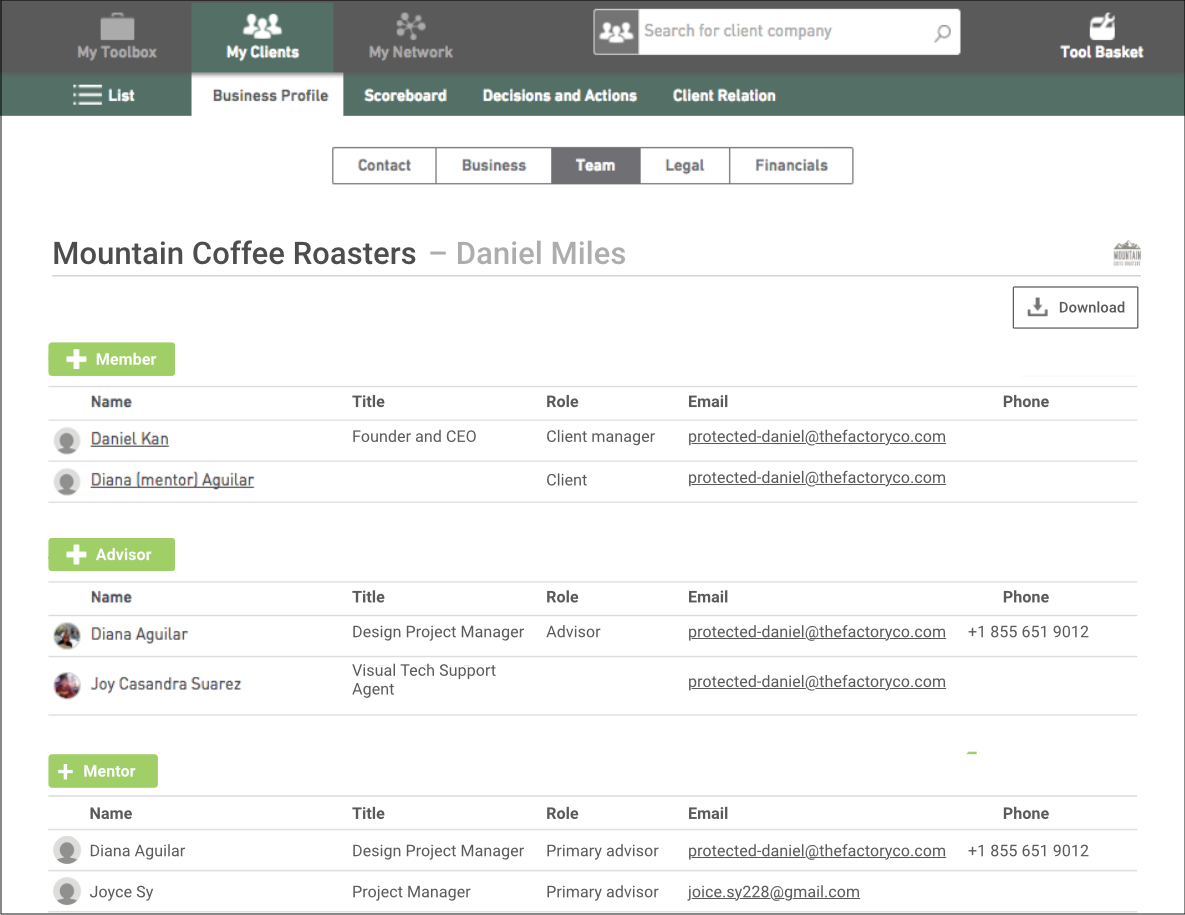1185x915 pixels.
Task: Open Decisions and Actions tab
Action: (x=559, y=95)
